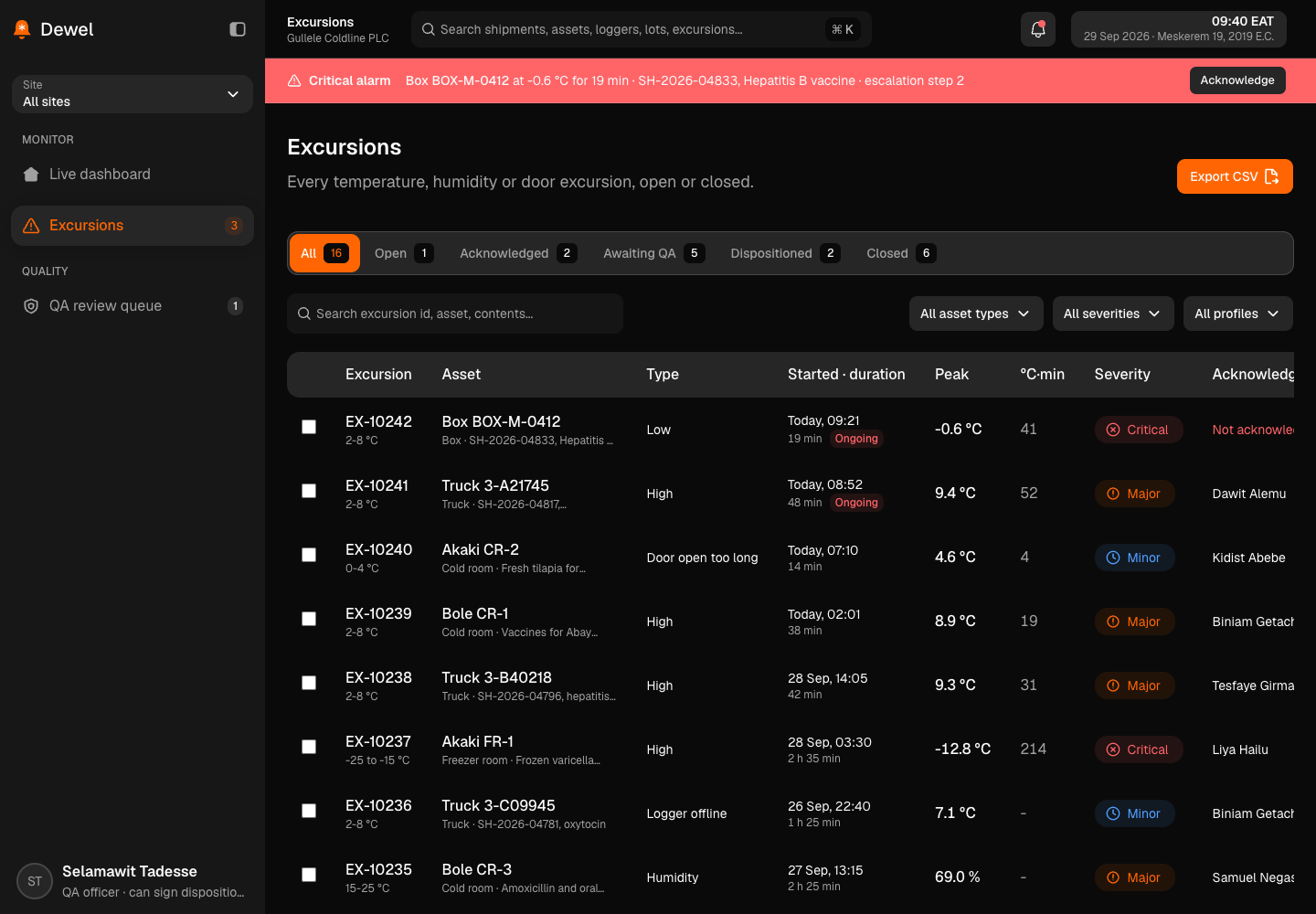Switch to the Dispositioned tab
This screenshot has width=1316, height=914.
785,253
